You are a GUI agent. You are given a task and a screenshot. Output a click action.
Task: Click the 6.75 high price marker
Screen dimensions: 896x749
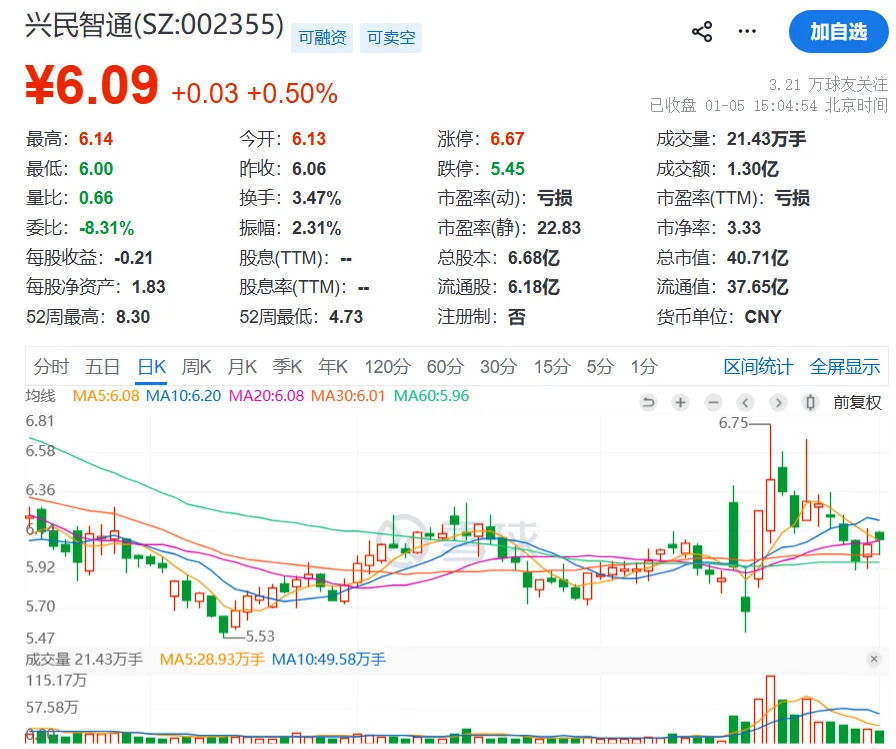(733, 423)
